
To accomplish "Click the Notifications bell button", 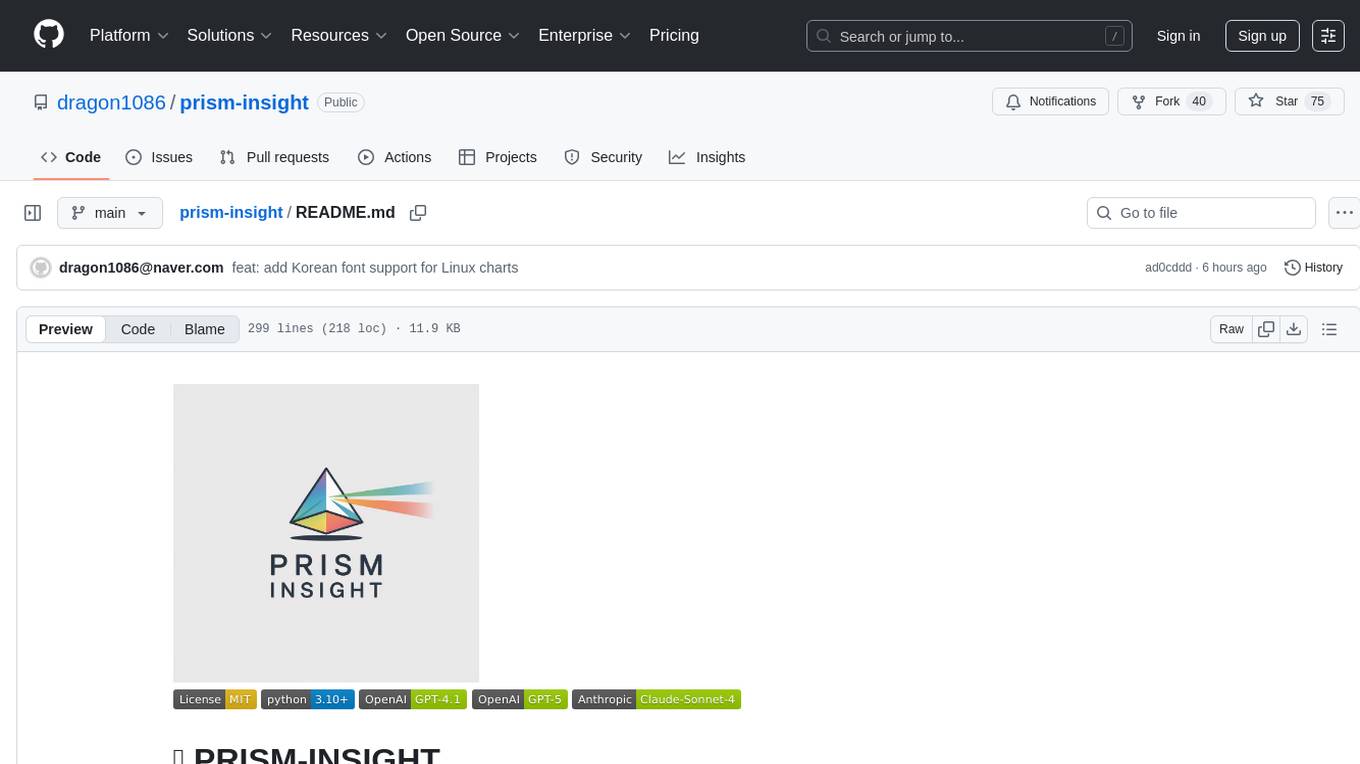I will tap(1050, 102).
